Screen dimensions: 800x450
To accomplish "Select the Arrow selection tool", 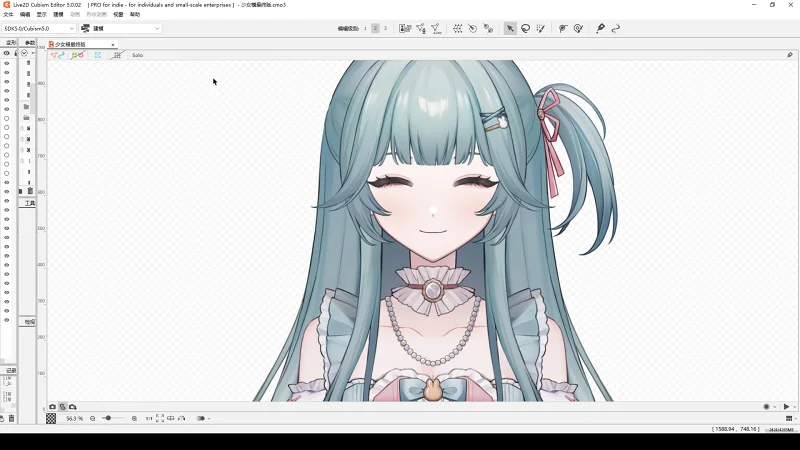I will (x=510, y=29).
